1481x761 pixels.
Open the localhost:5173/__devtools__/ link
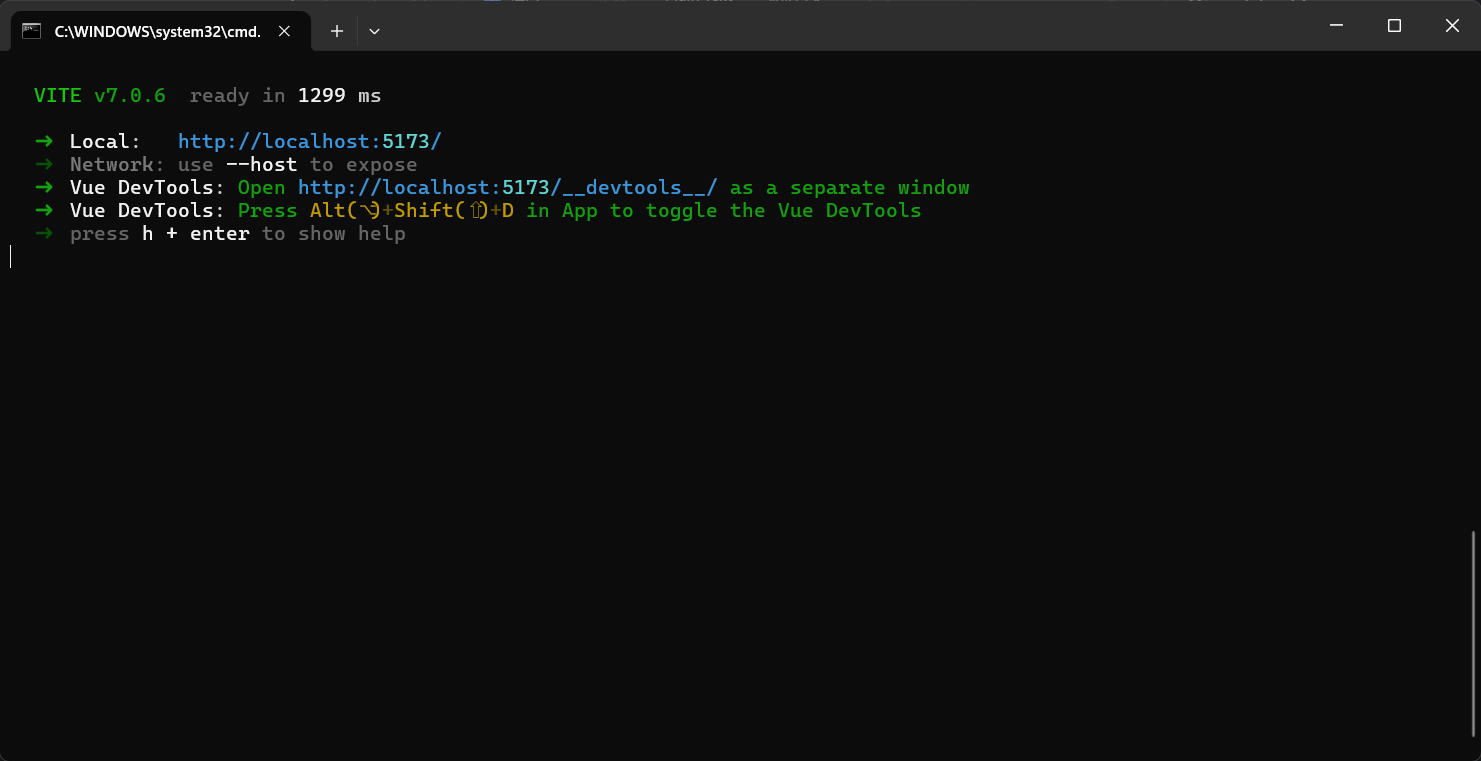coord(507,188)
